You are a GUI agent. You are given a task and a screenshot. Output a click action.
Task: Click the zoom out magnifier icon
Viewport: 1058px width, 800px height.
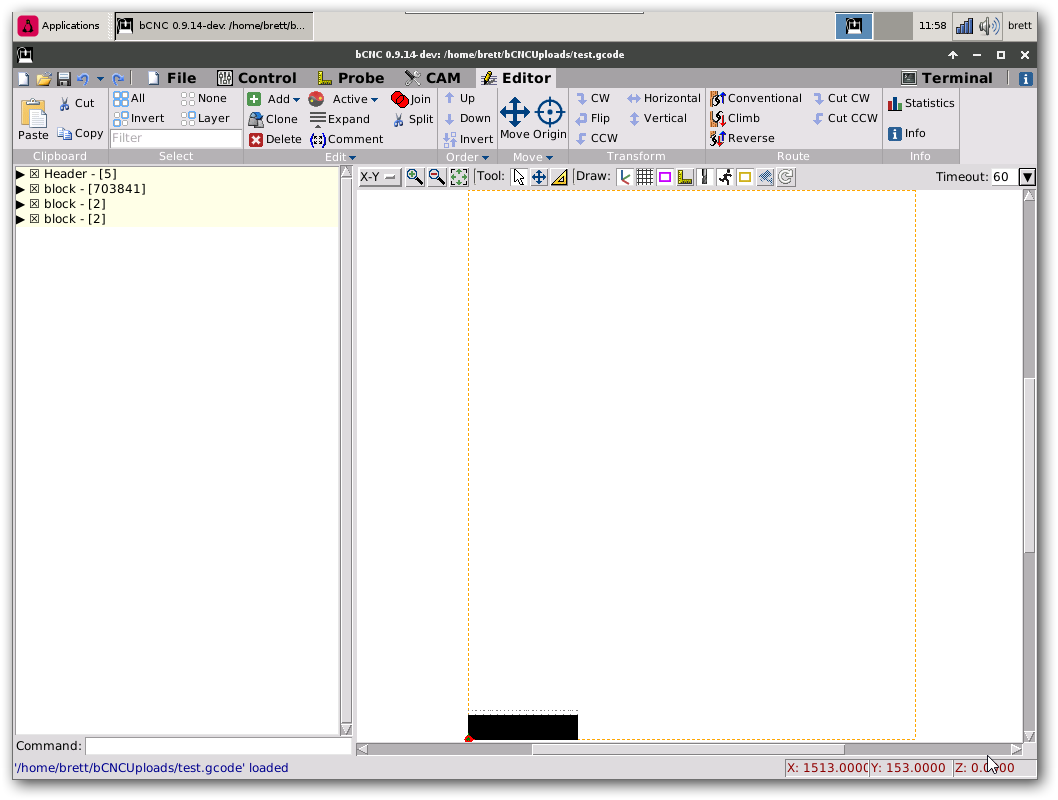[436, 177]
